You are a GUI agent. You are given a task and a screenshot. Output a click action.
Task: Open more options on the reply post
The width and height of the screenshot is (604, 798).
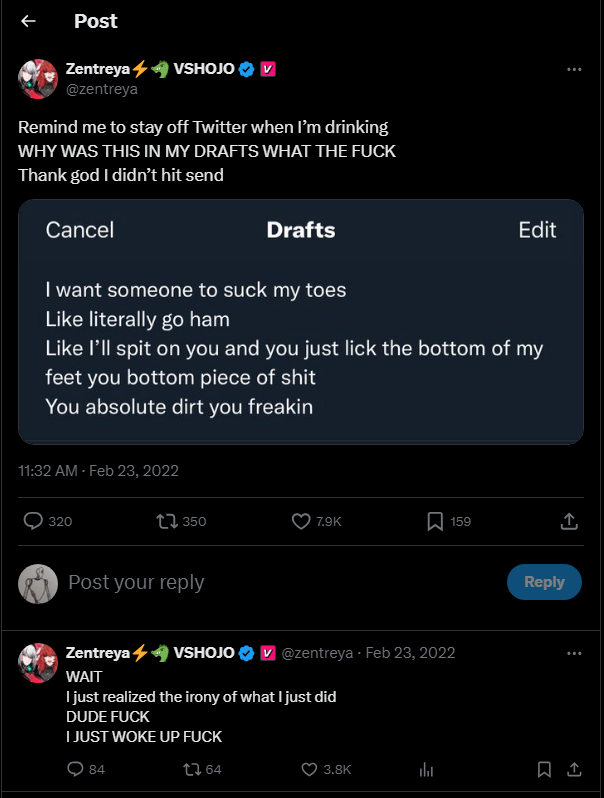[574, 653]
